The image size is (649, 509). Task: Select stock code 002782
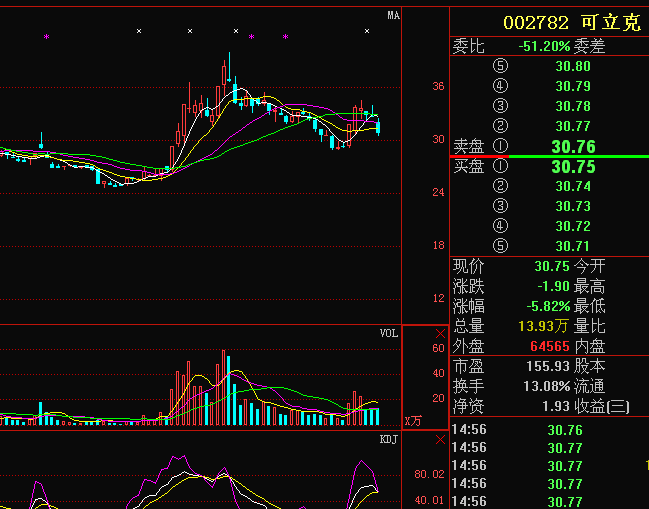click(x=536, y=22)
